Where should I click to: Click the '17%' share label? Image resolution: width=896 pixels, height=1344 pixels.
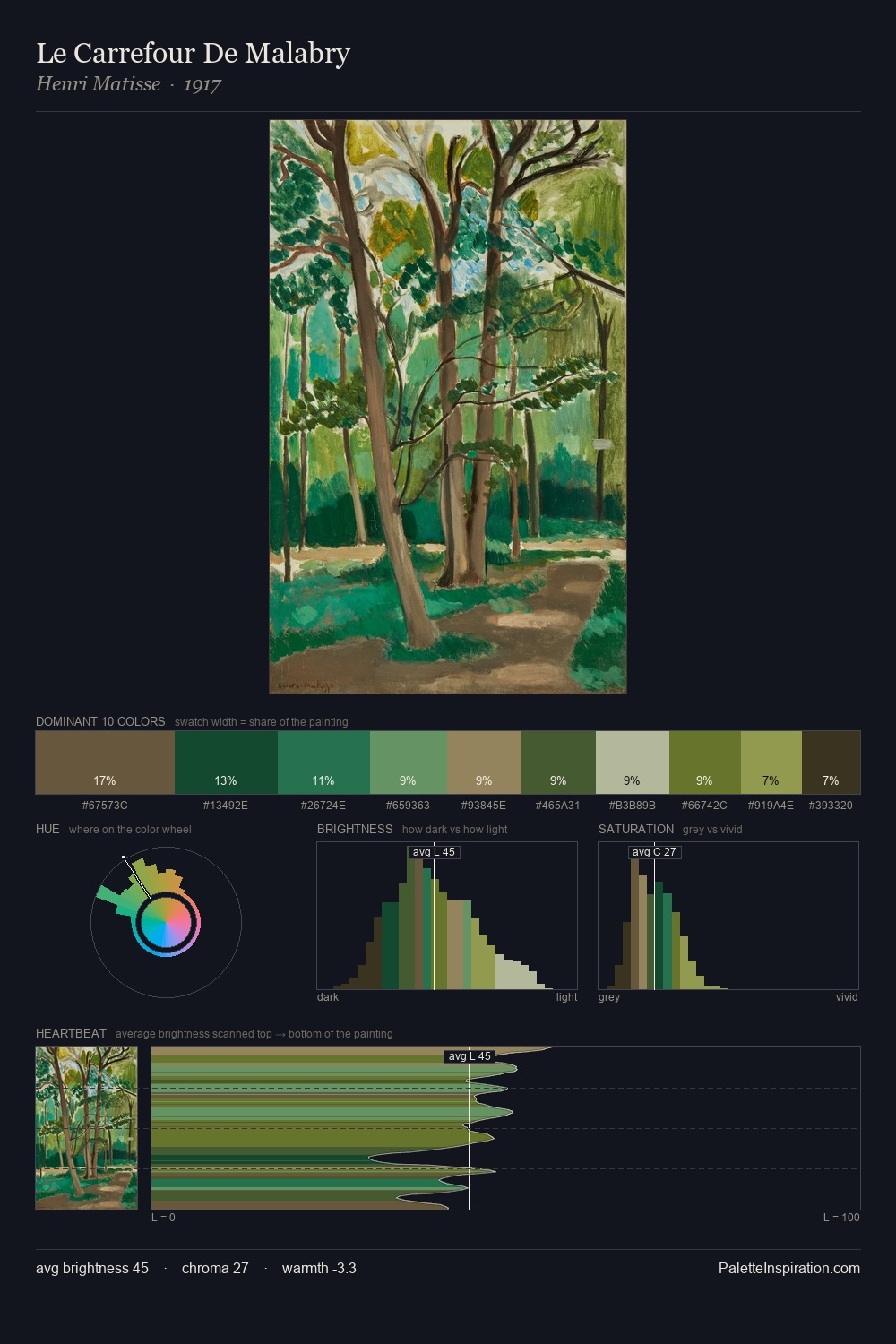point(105,780)
